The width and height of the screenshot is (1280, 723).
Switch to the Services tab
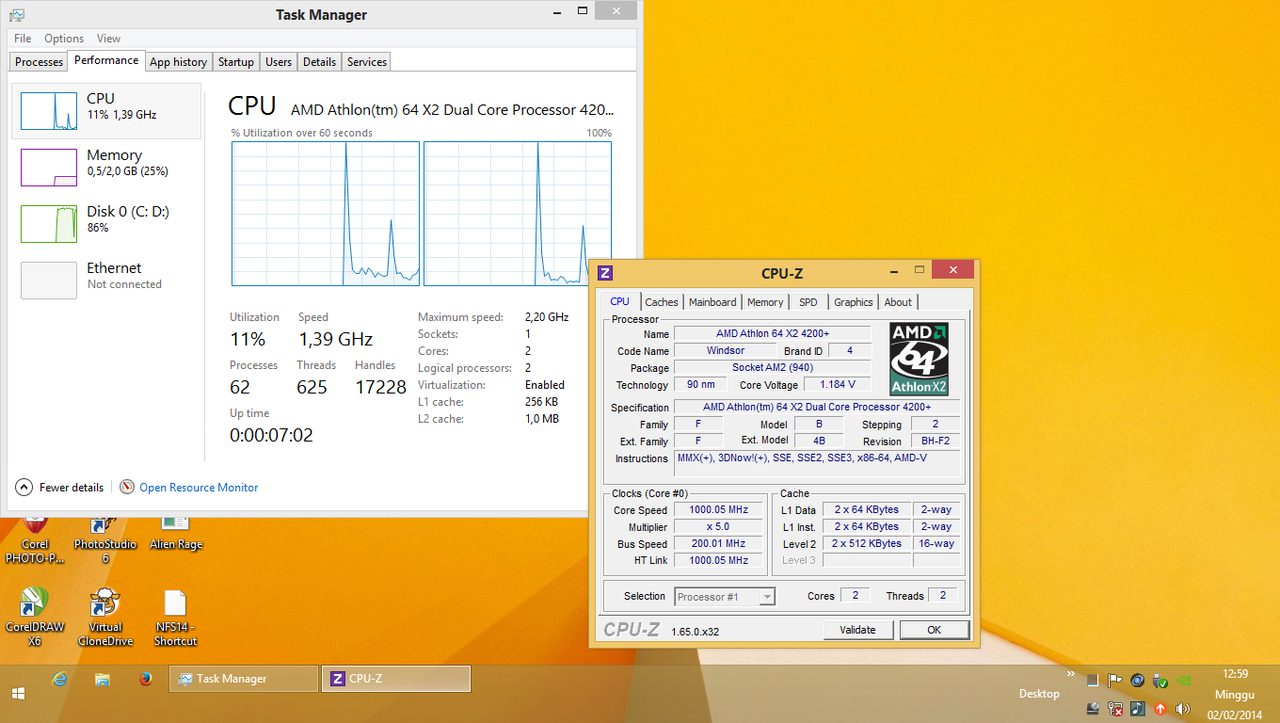[367, 62]
